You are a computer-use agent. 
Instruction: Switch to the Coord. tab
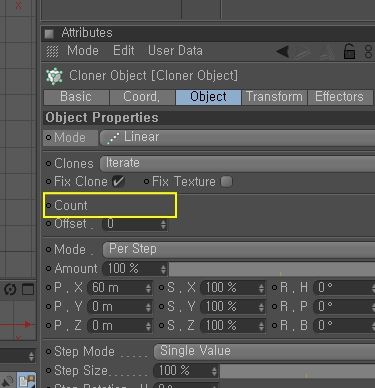point(142,97)
